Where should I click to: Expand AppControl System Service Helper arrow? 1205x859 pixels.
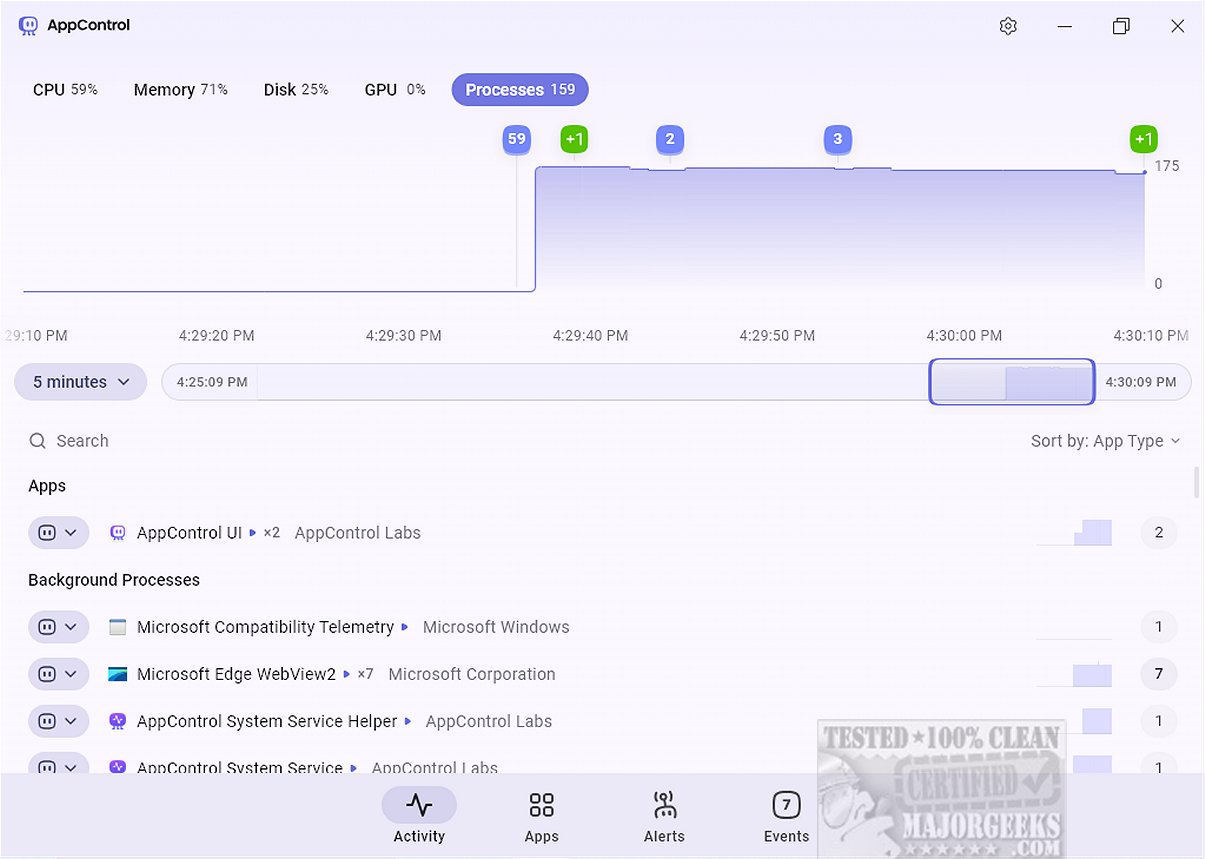click(x=408, y=721)
